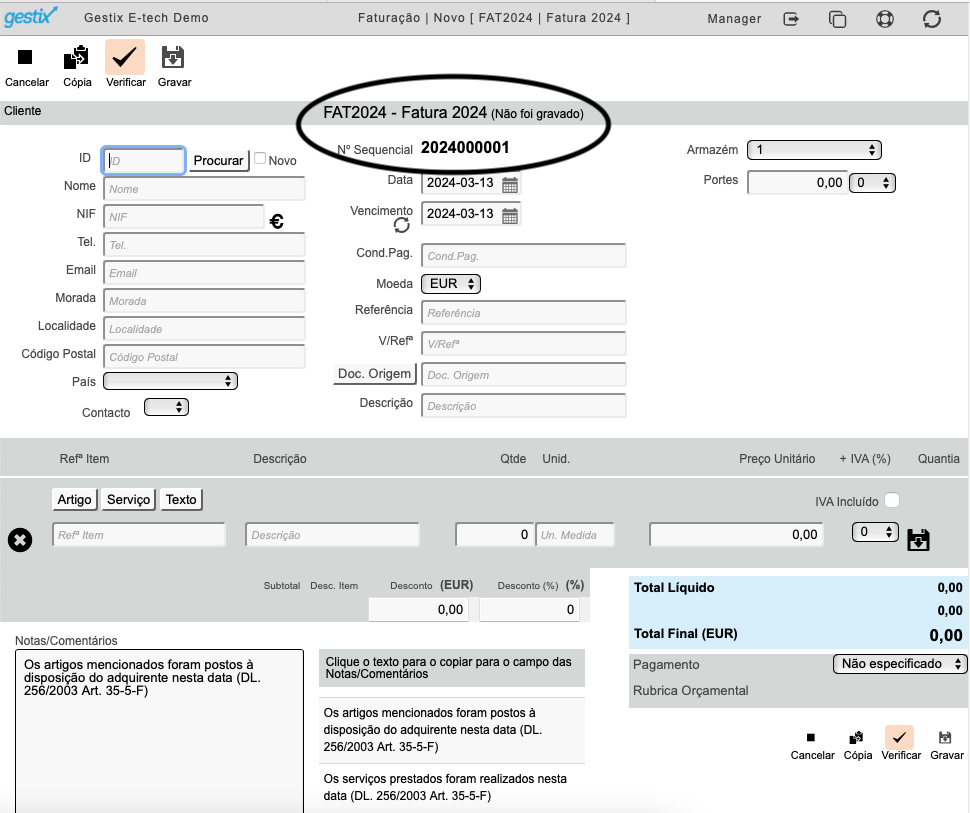
Task: Click the top Cancelar stop icon
Action: [x=25, y=57]
